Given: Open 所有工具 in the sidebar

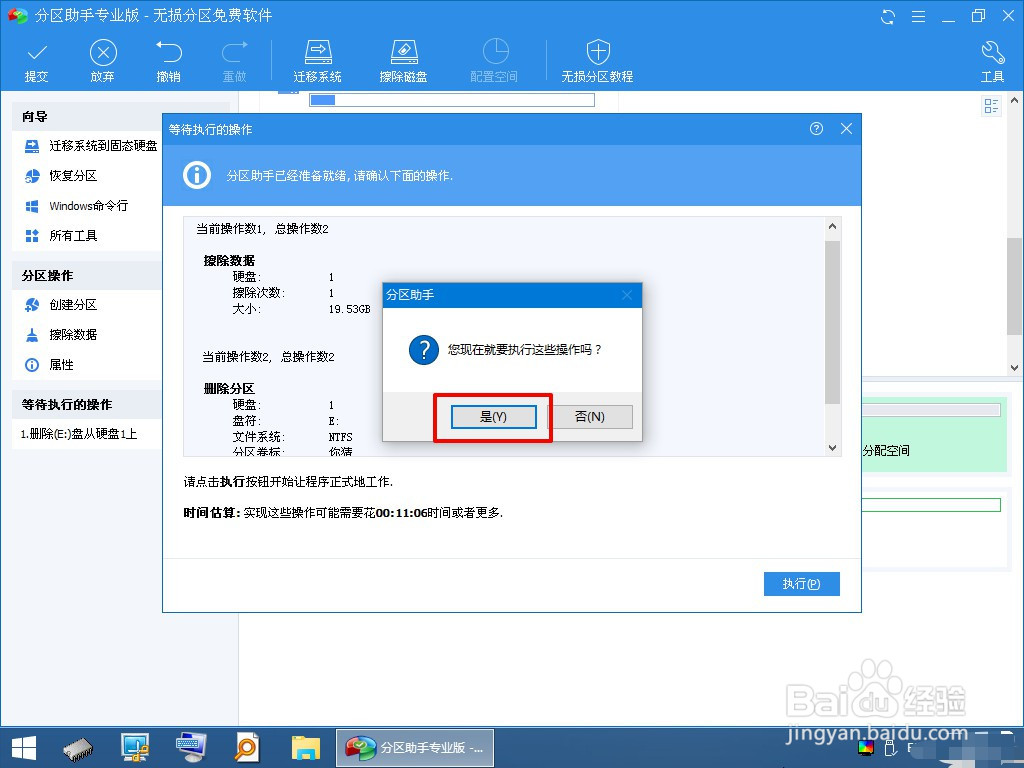Looking at the screenshot, I should pos(61,236).
